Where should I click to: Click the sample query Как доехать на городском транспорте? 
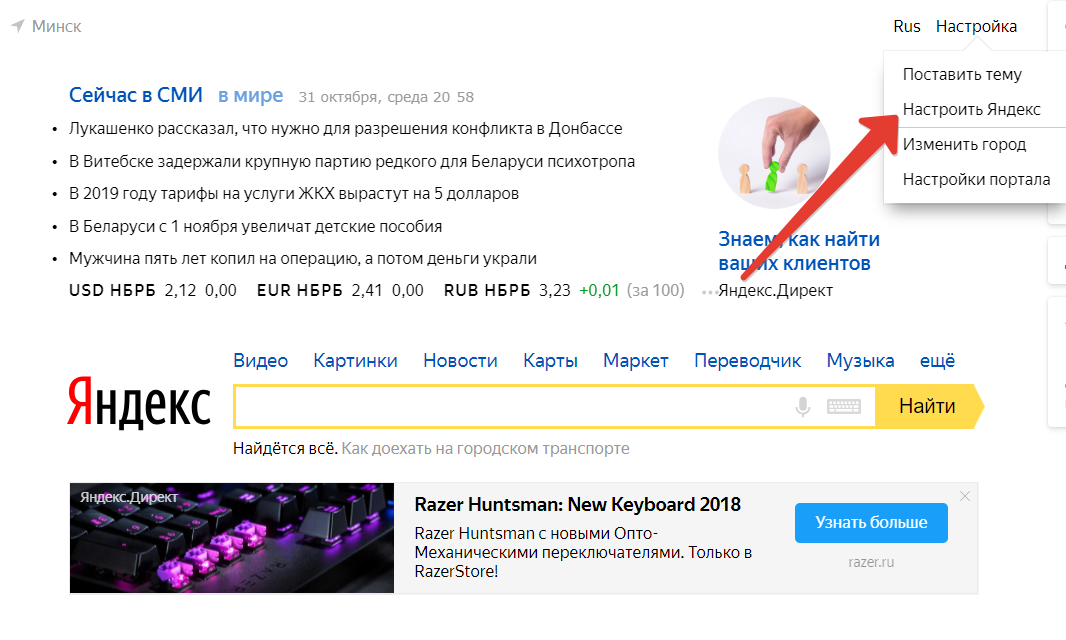(x=485, y=449)
